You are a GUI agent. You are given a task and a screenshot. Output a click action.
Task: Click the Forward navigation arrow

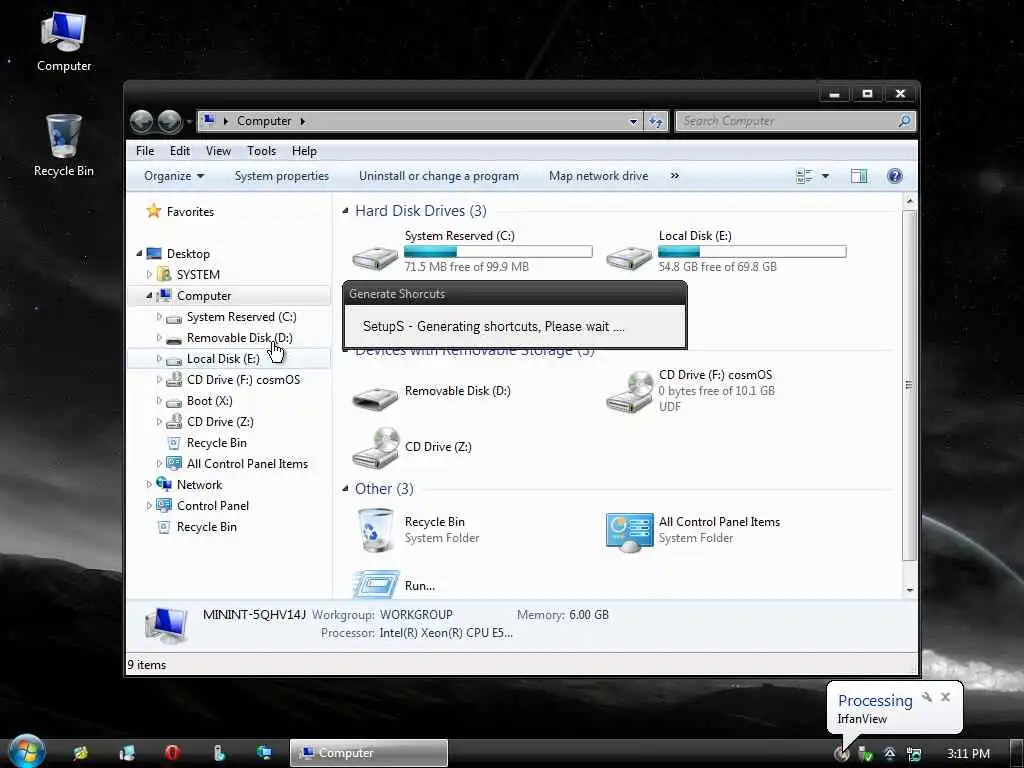pos(170,121)
